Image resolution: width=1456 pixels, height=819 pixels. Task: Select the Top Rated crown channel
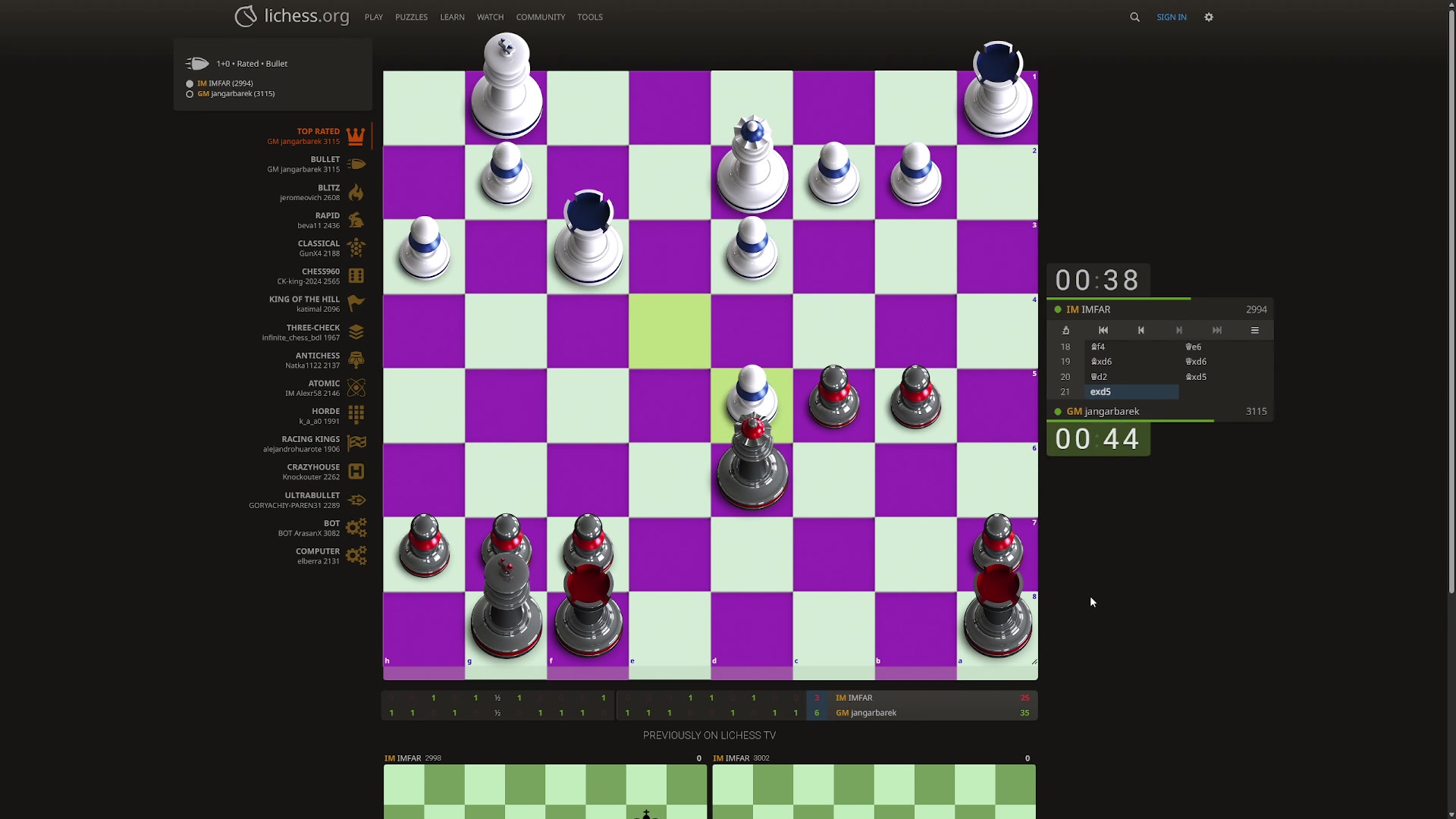tap(356, 136)
